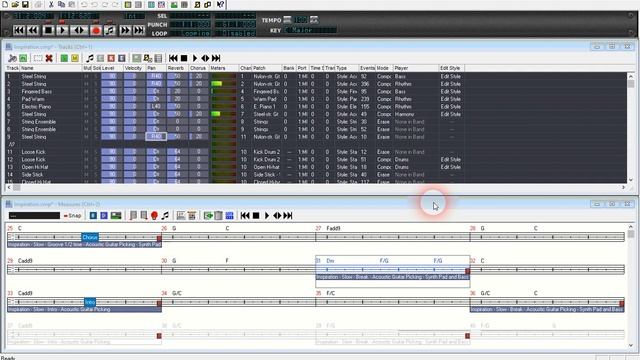Click the New file icon in top toolbar
The height and width of the screenshot is (360, 640).
click(x=5, y=4)
